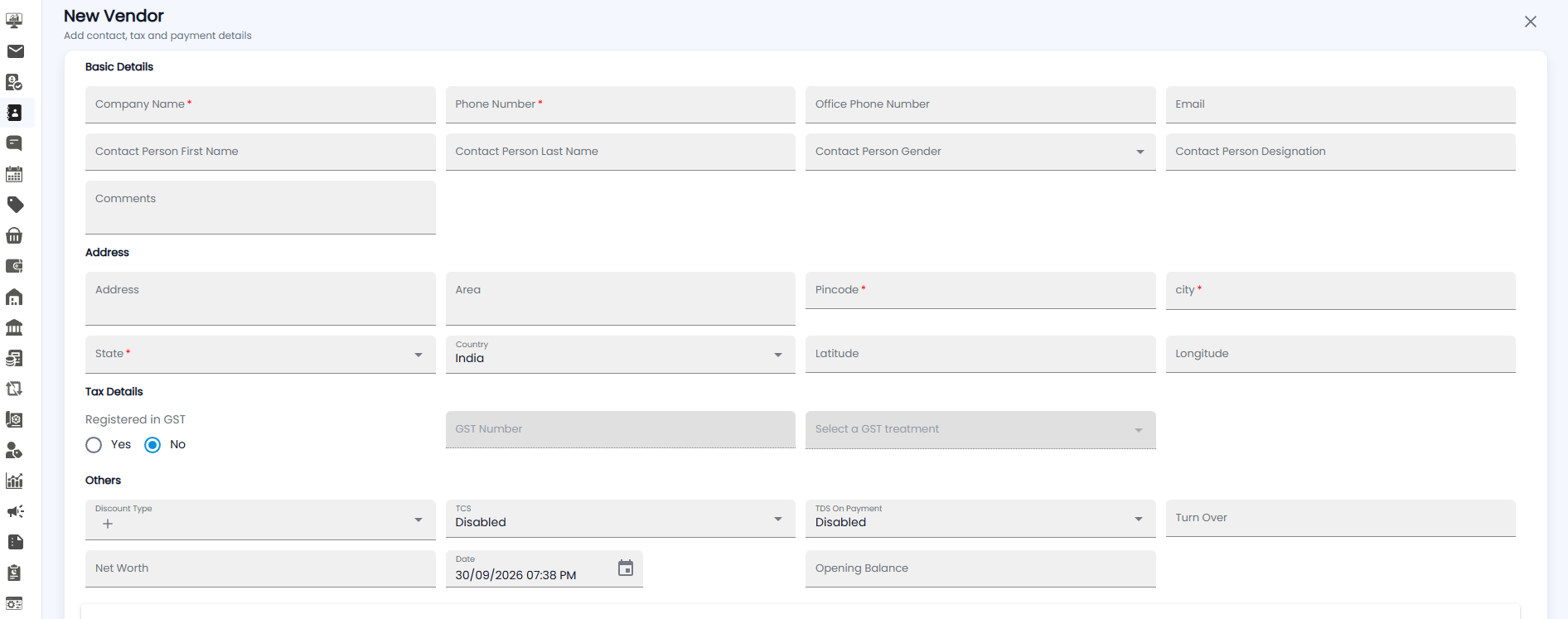Focus the city input field
1568x619 pixels.
pos(1341,290)
